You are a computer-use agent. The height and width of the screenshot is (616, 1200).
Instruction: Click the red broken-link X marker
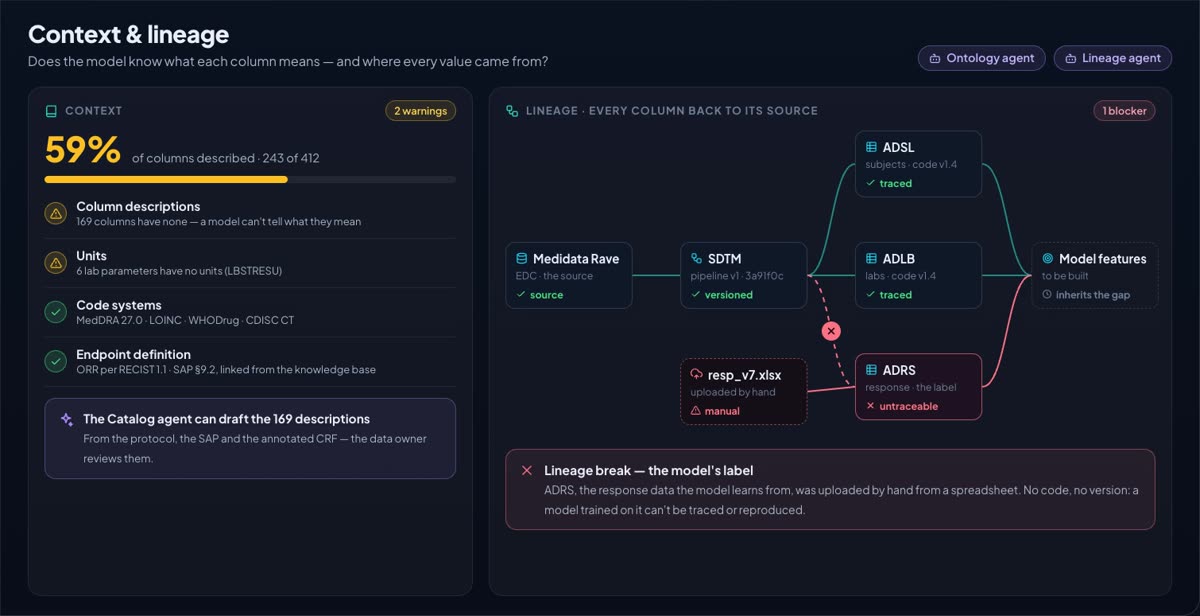point(831,330)
